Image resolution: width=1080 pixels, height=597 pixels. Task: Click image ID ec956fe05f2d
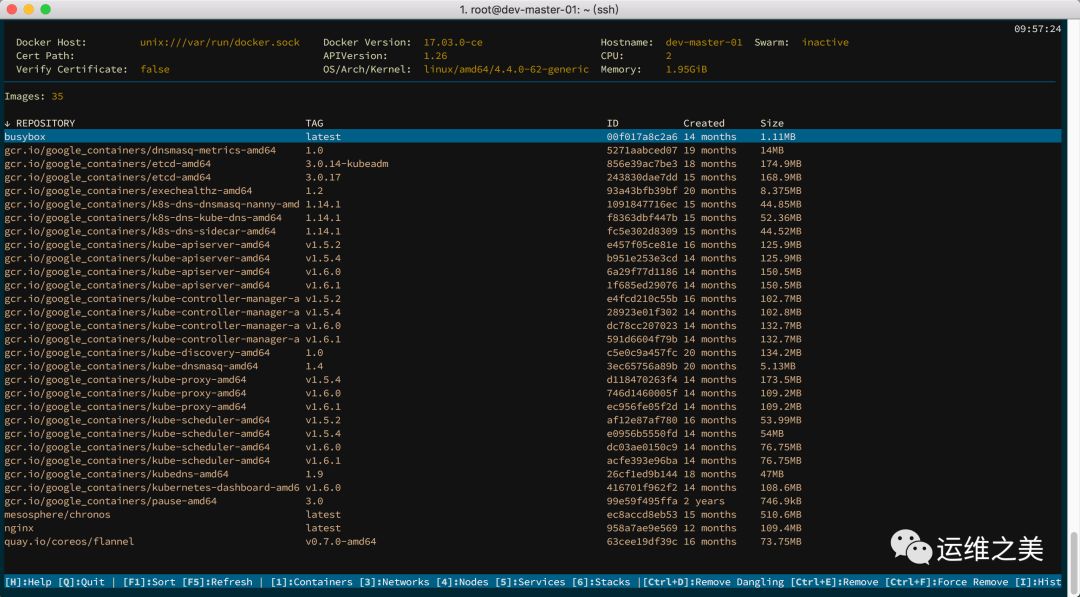coord(642,406)
